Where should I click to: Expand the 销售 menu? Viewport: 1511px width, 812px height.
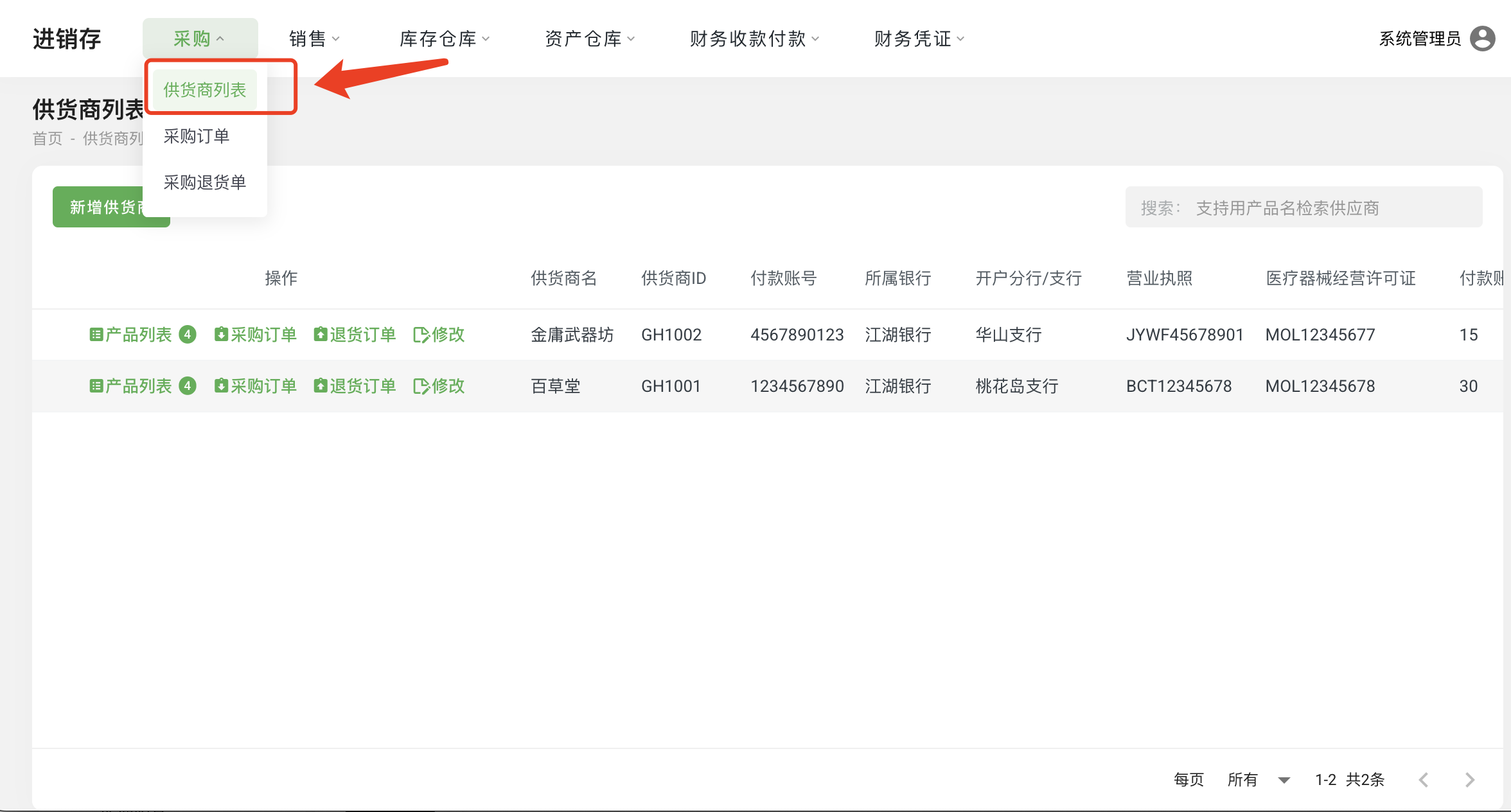coord(314,39)
